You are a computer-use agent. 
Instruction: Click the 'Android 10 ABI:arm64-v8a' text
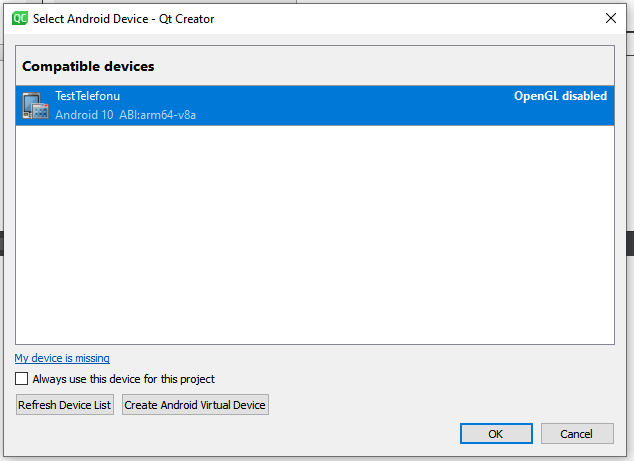point(125,115)
